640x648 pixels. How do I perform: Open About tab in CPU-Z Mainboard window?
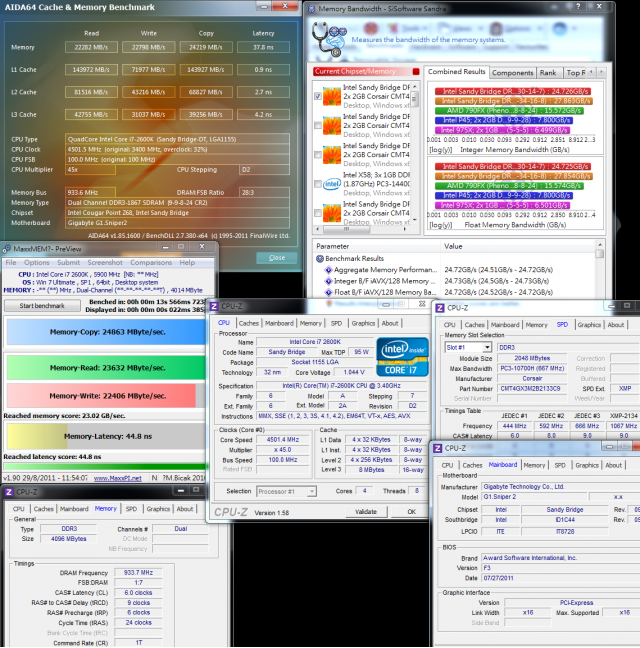614,465
